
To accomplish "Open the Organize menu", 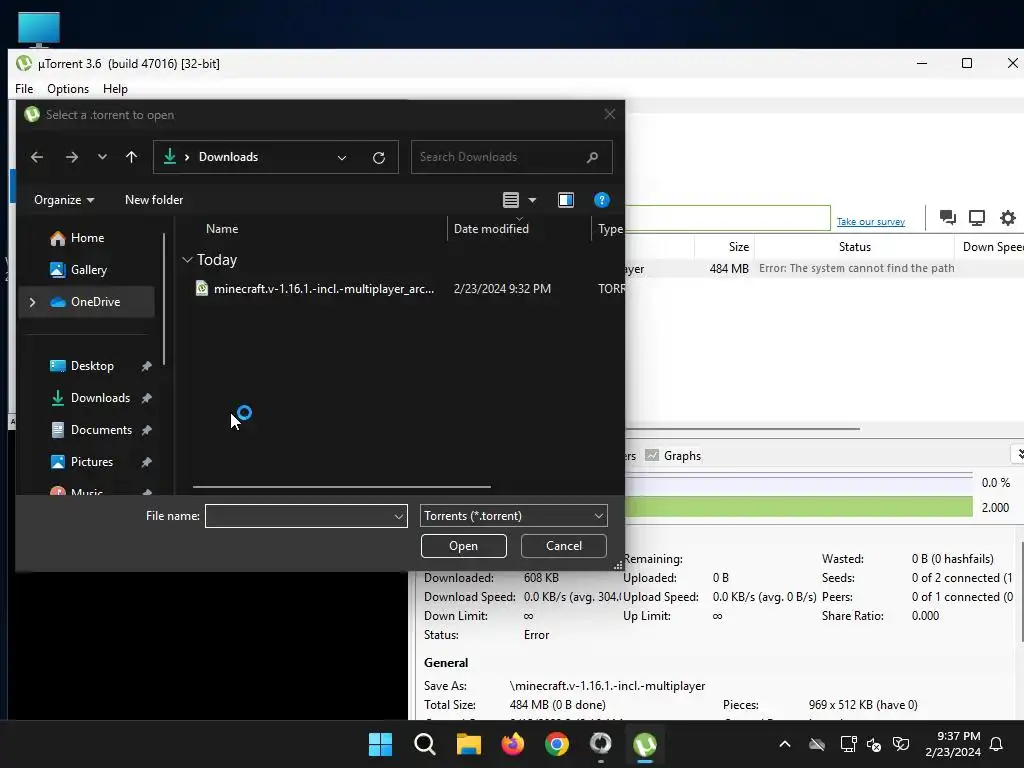I will 63,200.
